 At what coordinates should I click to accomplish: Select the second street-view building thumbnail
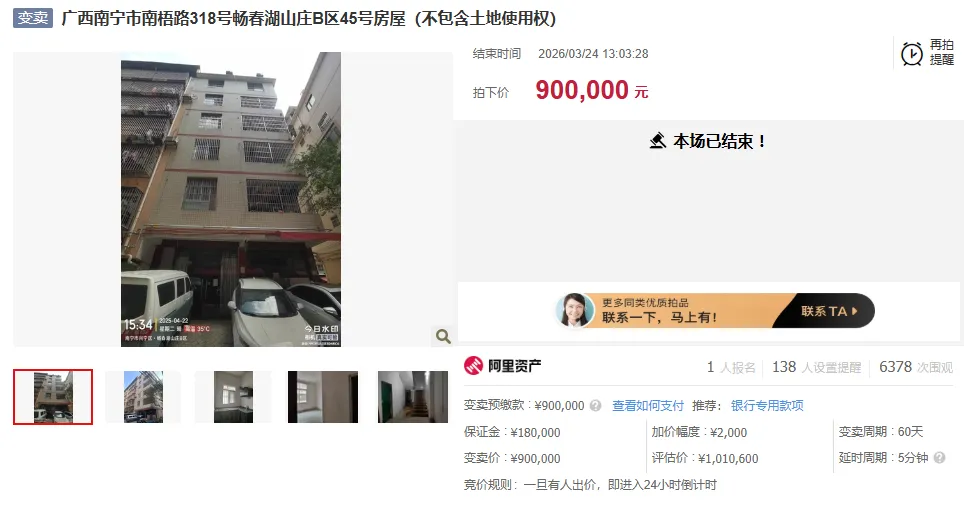click(143, 397)
